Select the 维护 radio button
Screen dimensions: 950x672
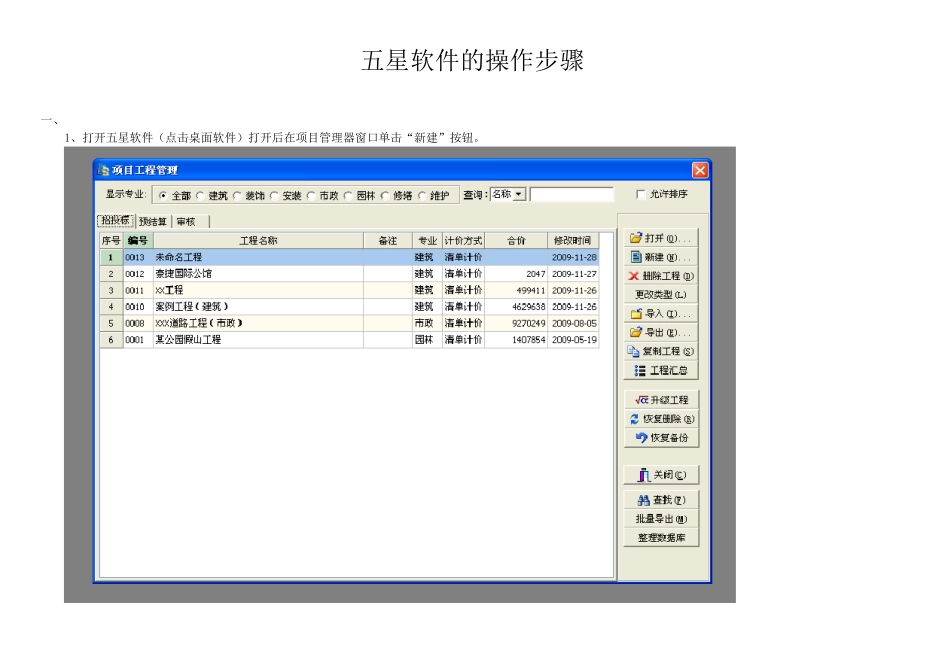tap(422, 195)
